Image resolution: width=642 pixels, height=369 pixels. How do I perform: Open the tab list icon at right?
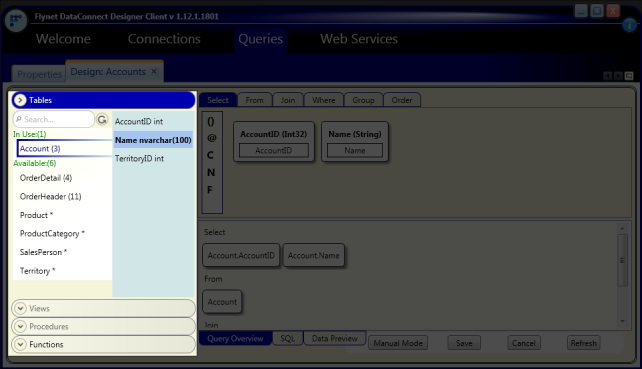629,76
